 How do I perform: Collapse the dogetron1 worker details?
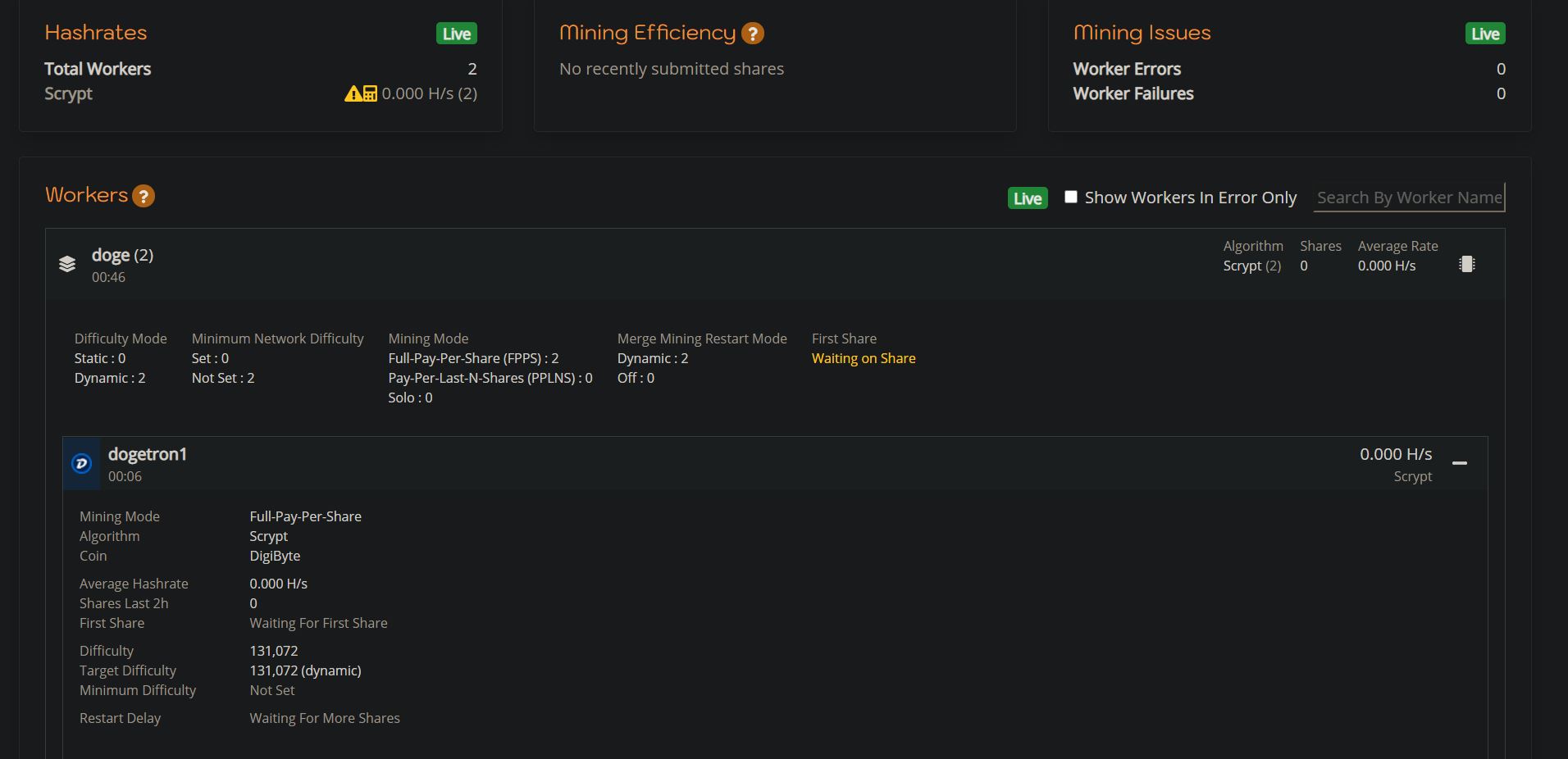pyautogui.click(x=1460, y=463)
